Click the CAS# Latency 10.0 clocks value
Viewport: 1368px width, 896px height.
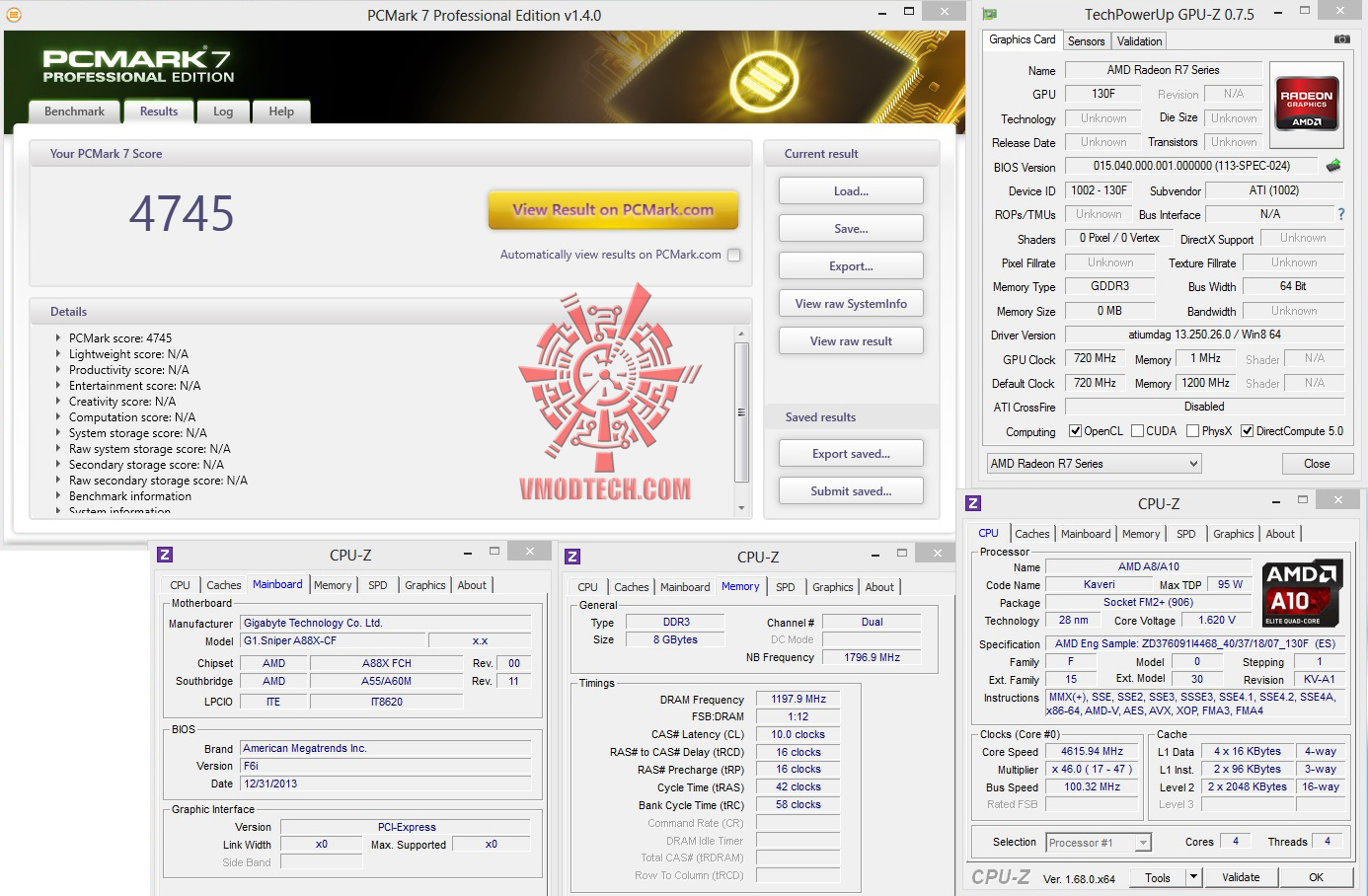coord(798,734)
